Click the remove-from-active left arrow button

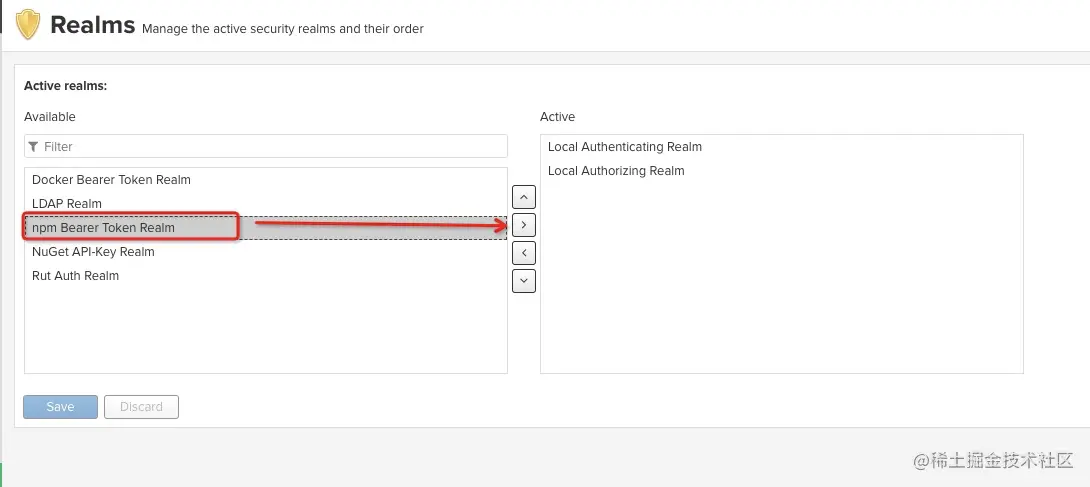[x=523, y=253]
